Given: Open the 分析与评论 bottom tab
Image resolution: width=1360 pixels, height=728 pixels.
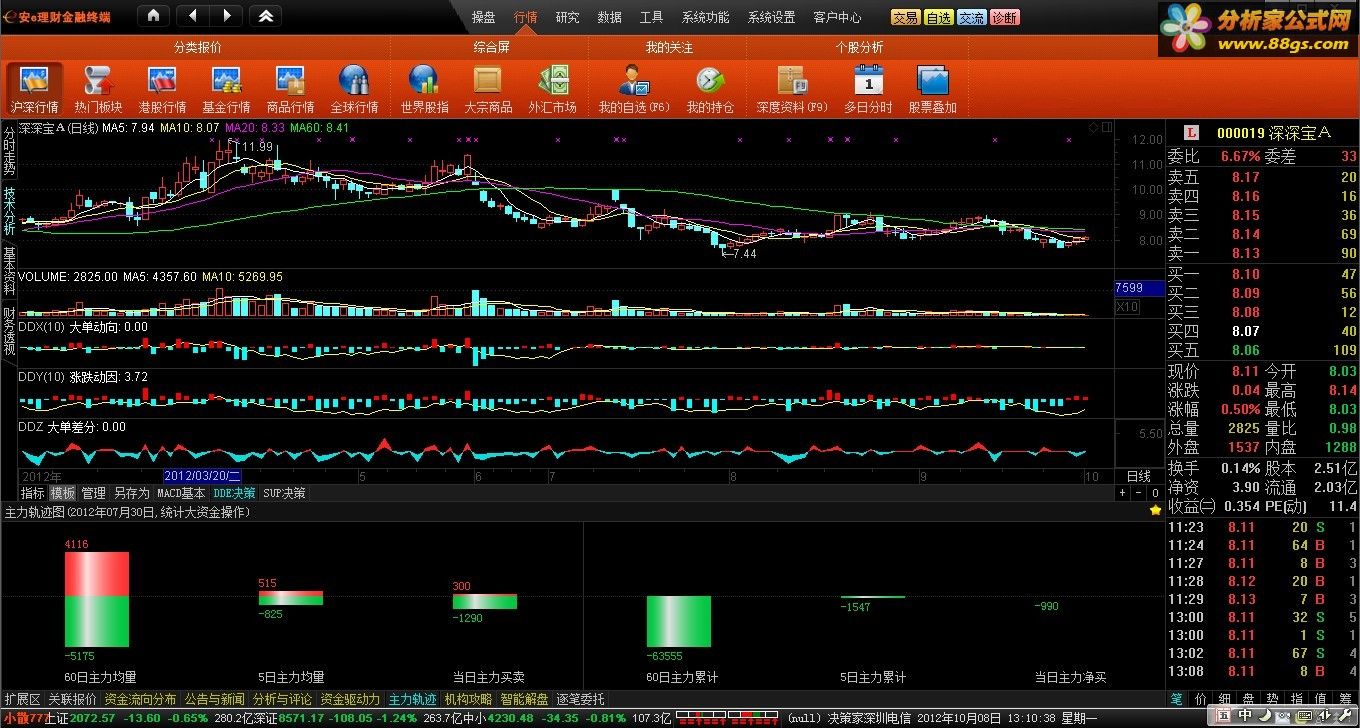Looking at the screenshot, I should [x=283, y=699].
